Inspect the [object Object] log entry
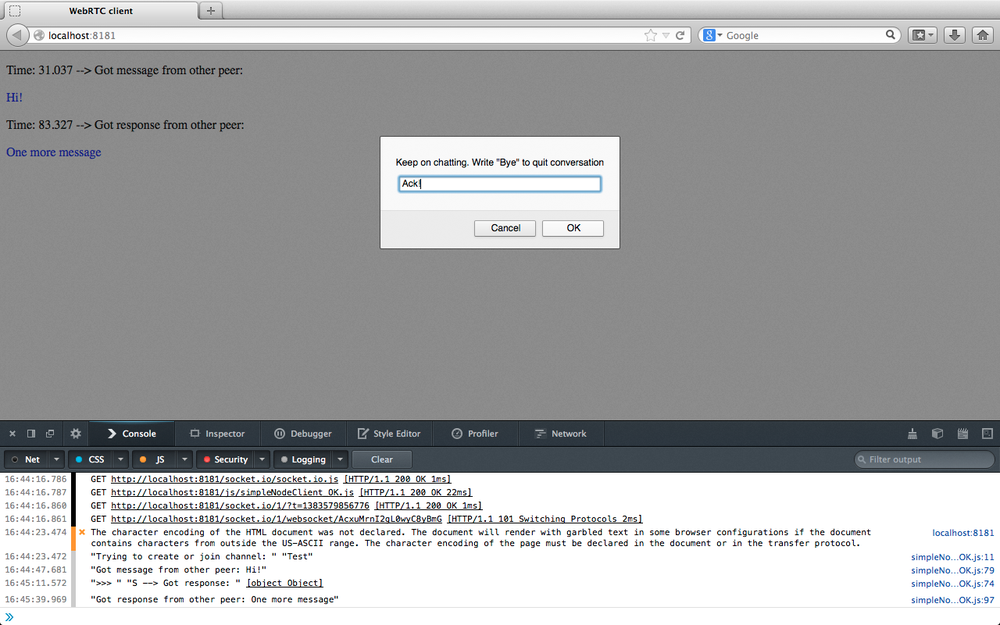Screen dimensions: 1000x625 [284, 583]
